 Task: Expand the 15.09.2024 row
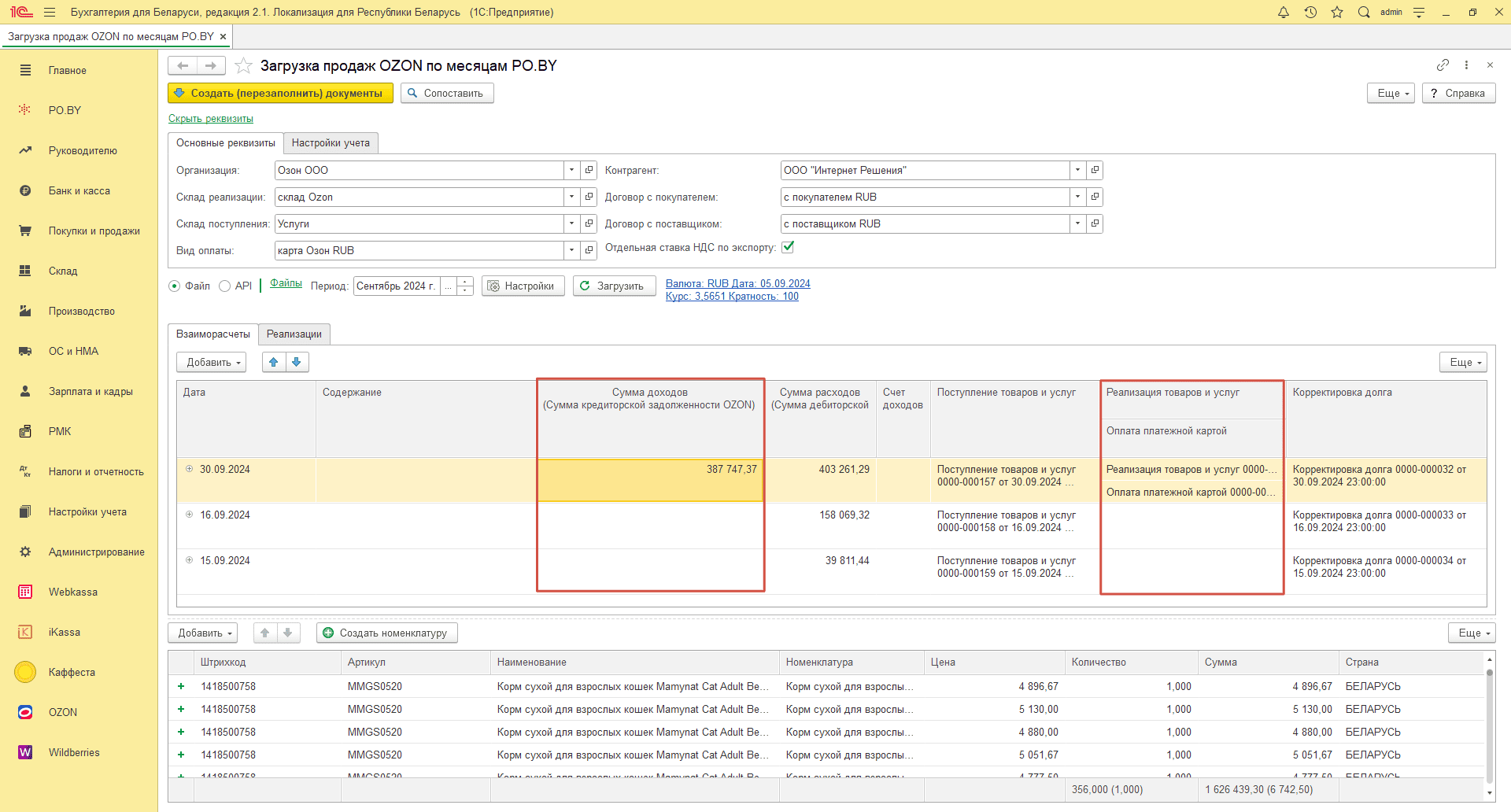tap(189, 560)
